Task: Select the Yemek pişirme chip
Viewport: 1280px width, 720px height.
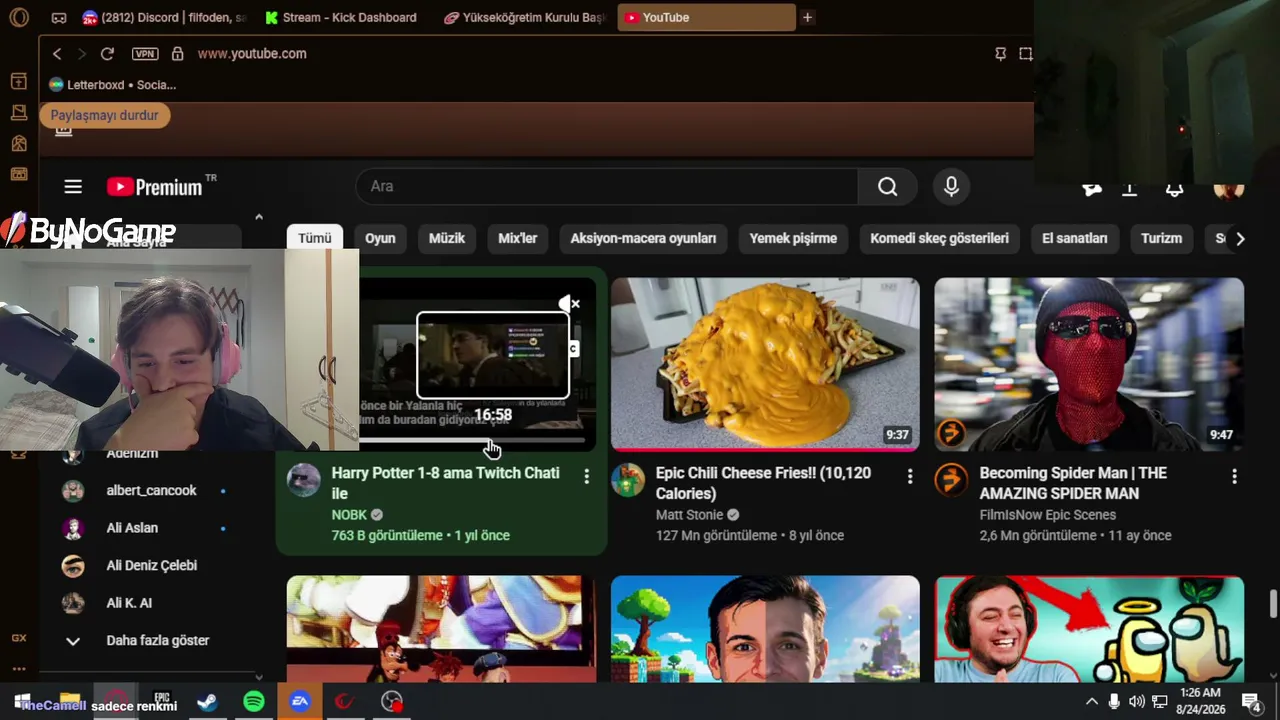Action: pos(793,239)
